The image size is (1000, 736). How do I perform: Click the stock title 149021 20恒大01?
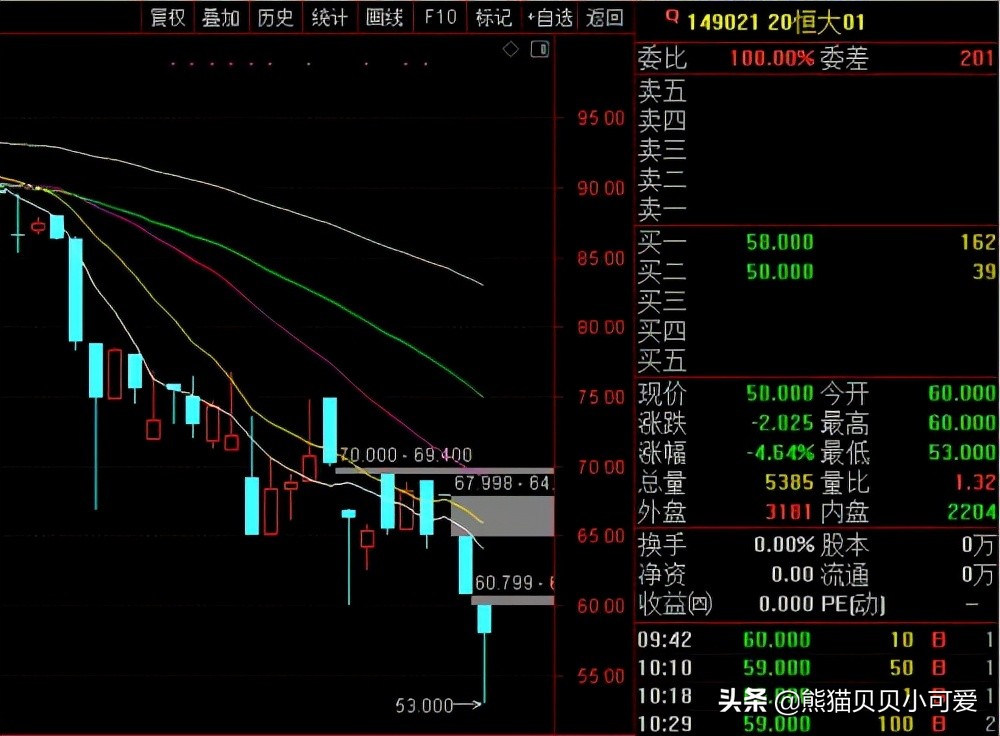(x=776, y=22)
